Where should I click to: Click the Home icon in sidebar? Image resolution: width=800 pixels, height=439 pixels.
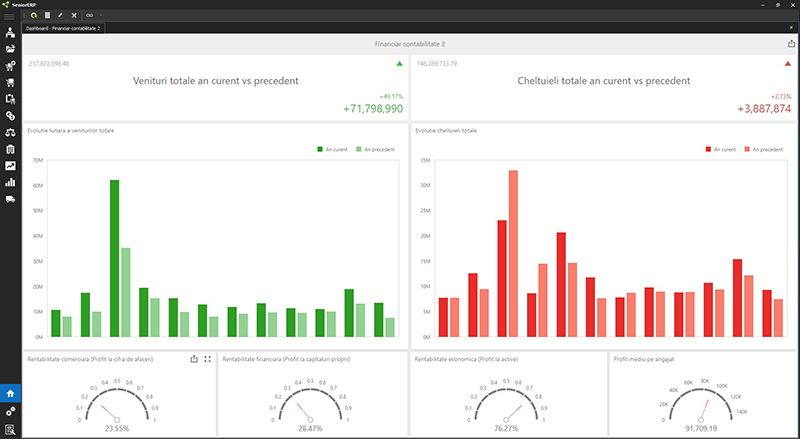click(x=10, y=394)
